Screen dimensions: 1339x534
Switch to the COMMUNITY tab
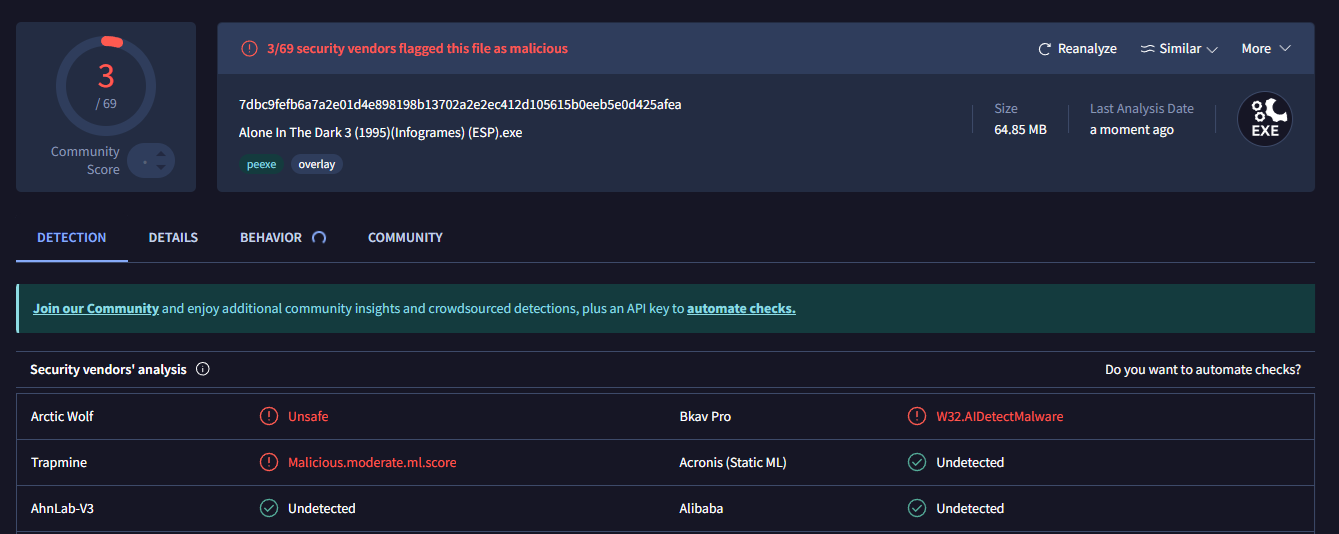pyautogui.click(x=405, y=238)
